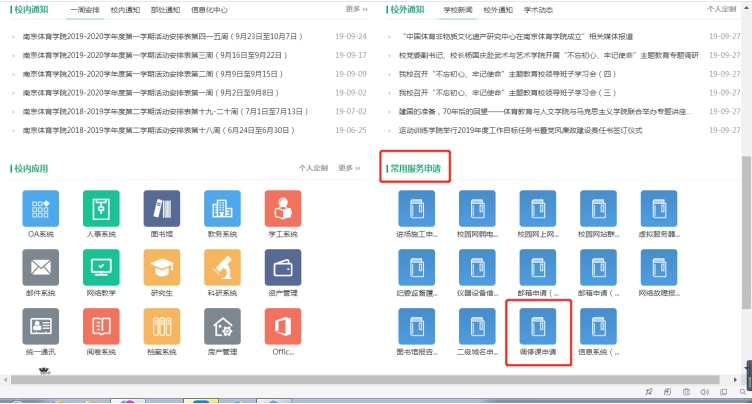This screenshot has width=752, height=404.
Task: Click 个人定制 in the 校外通知 header
Action: [x=721, y=9]
